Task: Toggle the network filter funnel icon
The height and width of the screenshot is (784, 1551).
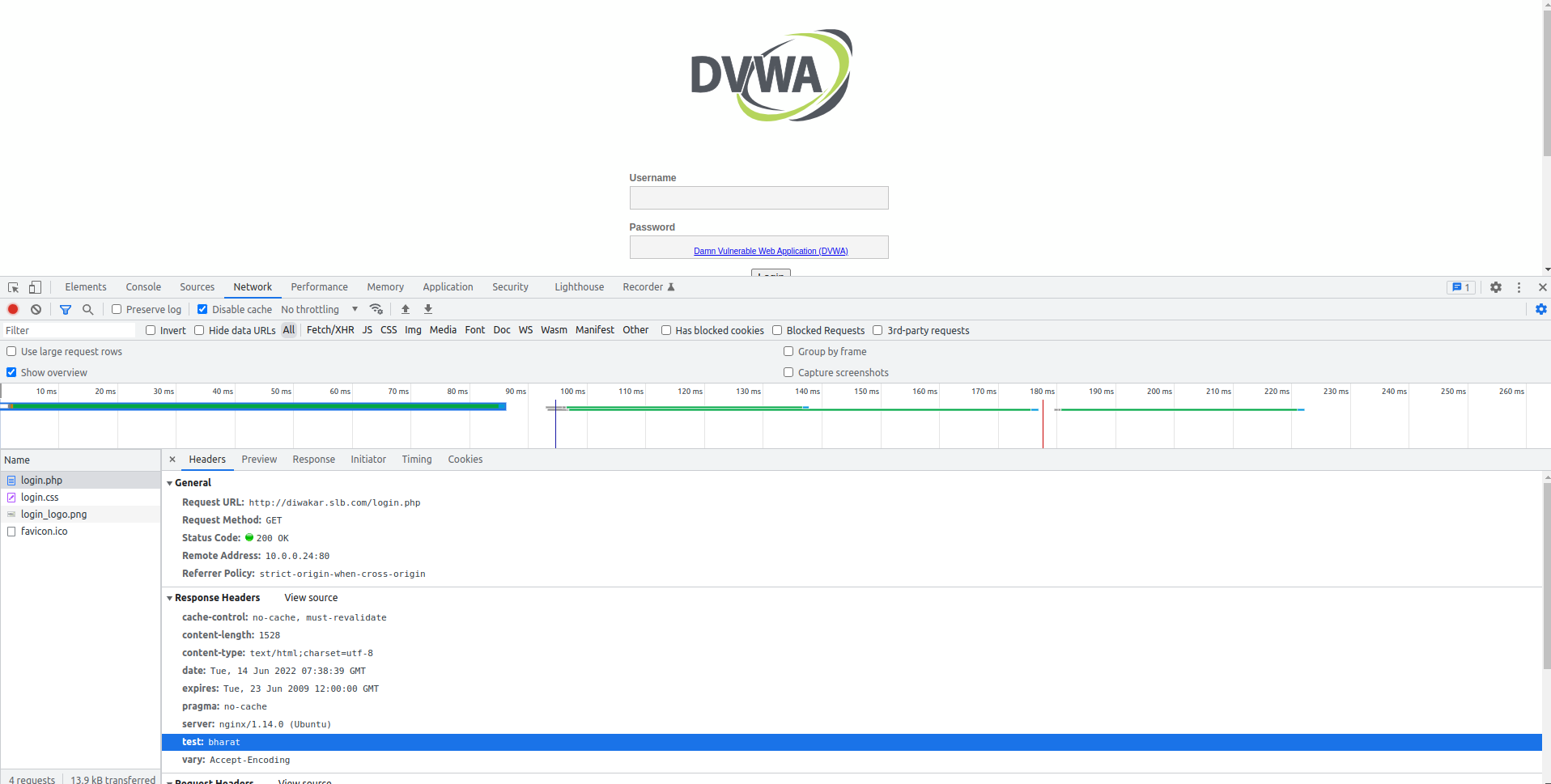Action: (66, 309)
